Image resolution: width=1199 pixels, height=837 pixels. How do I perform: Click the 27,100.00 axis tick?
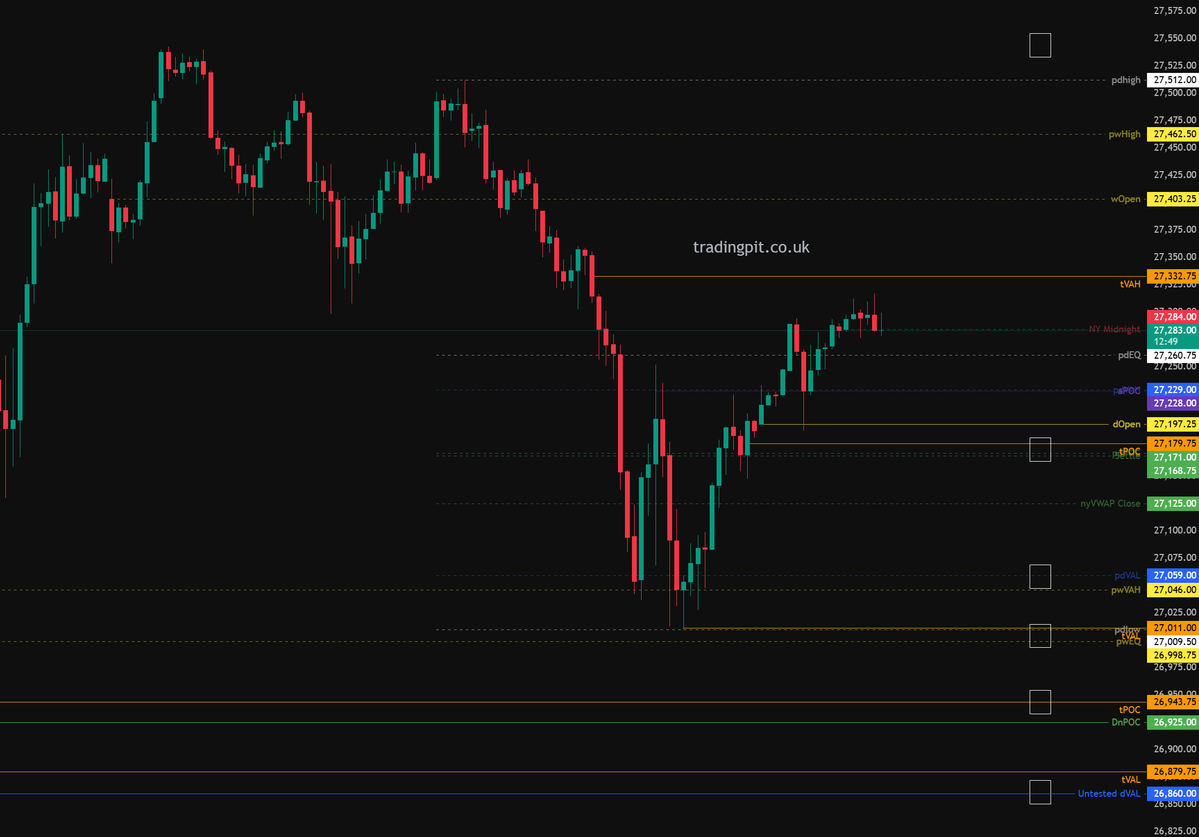point(1175,530)
